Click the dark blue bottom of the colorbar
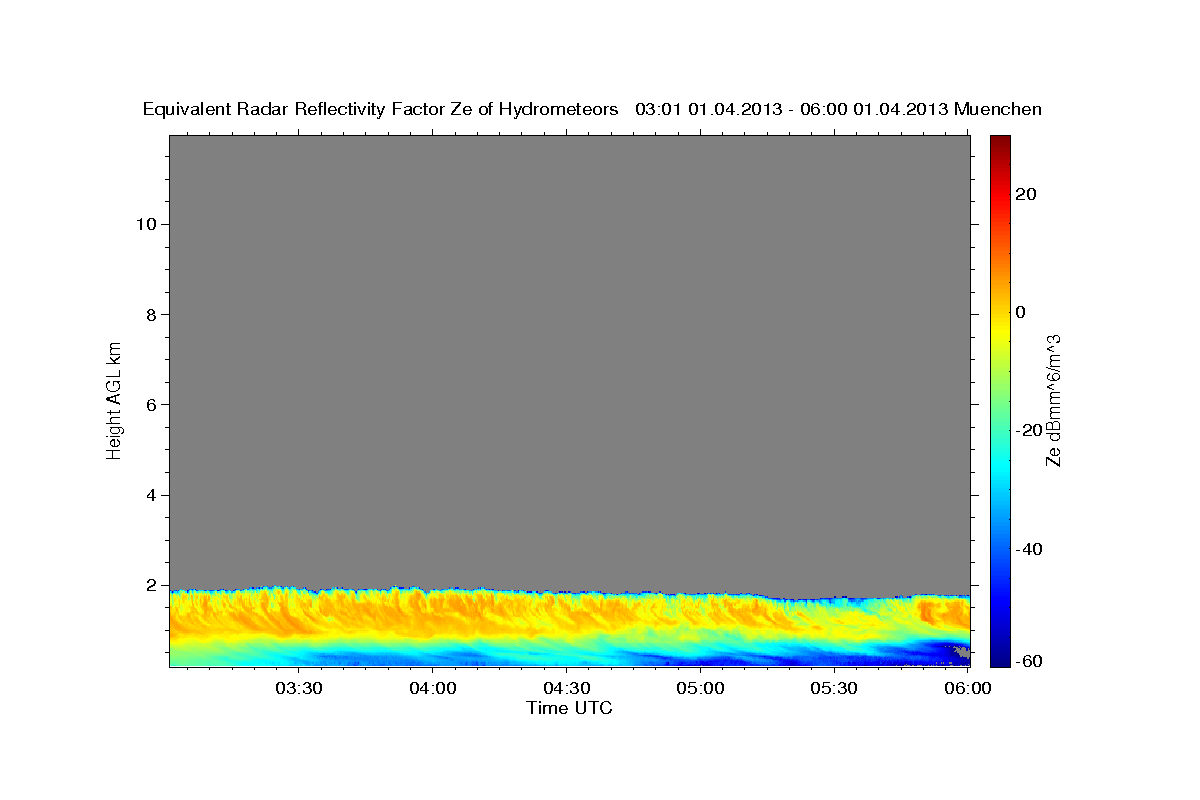 point(1000,658)
